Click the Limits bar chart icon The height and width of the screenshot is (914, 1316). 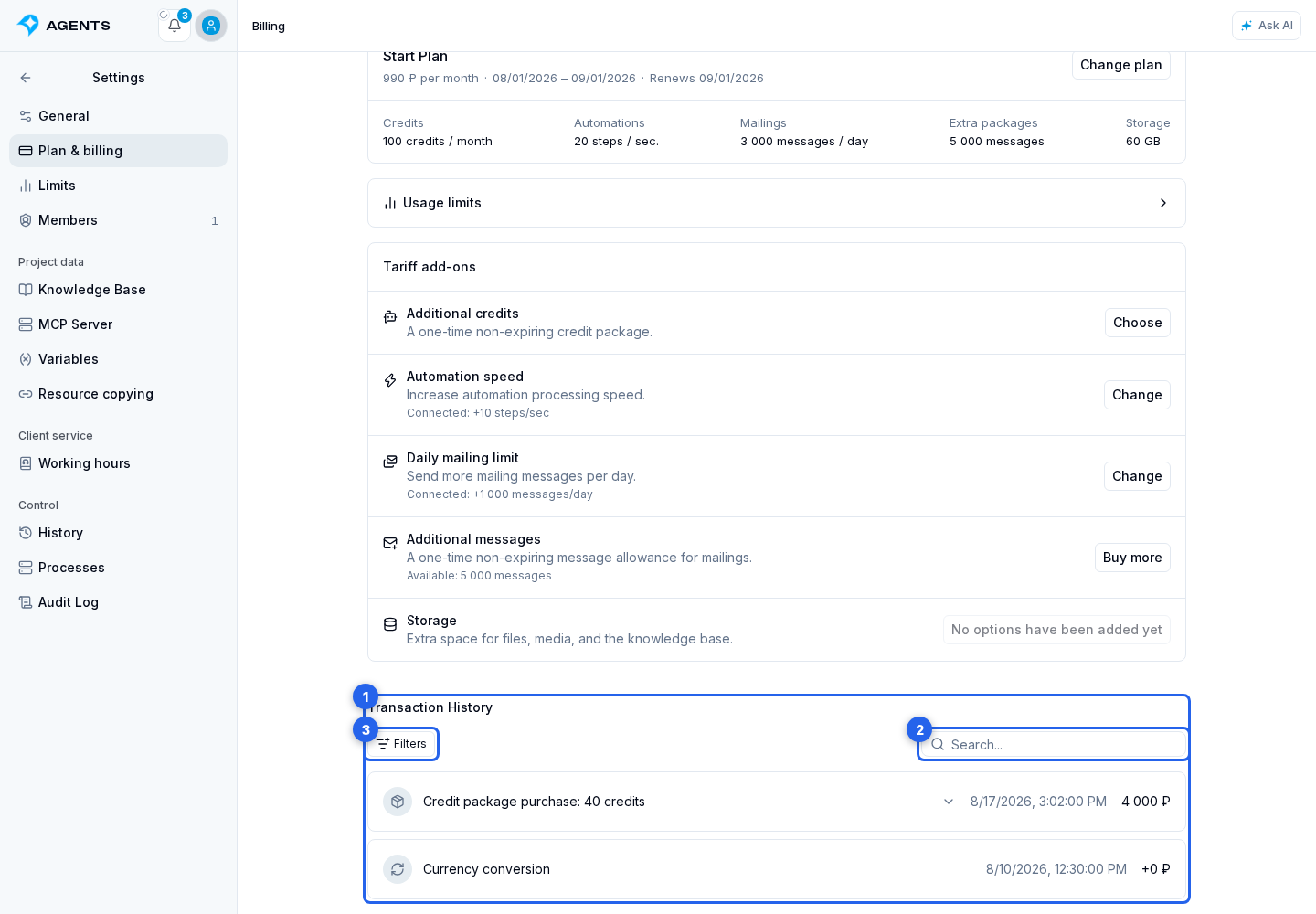26,186
